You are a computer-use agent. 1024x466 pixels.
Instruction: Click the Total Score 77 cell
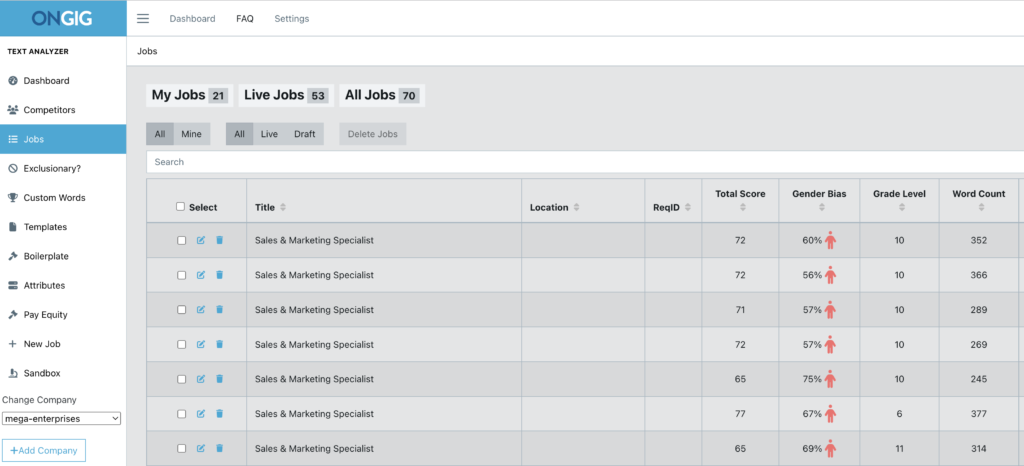coord(740,414)
